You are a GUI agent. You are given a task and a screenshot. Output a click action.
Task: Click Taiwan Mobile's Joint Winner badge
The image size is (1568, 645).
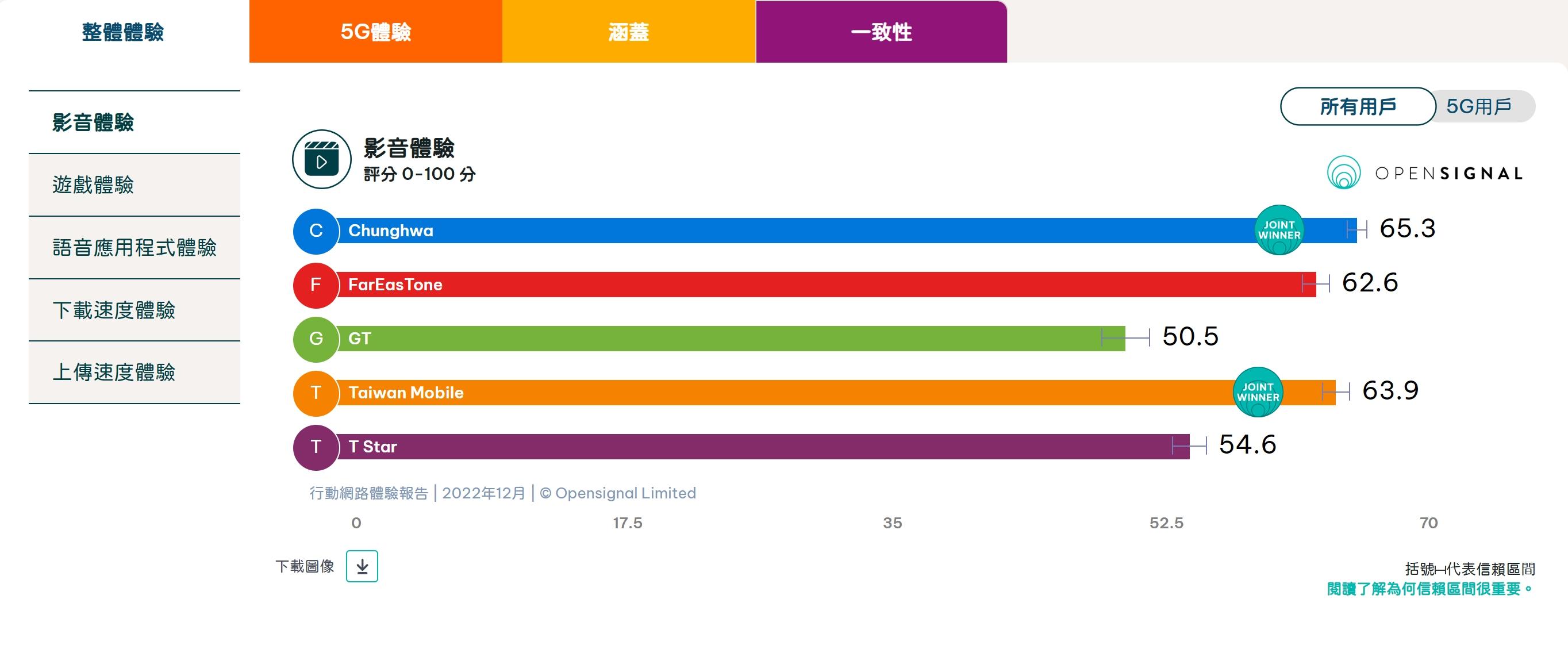(x=1258, y=392)
